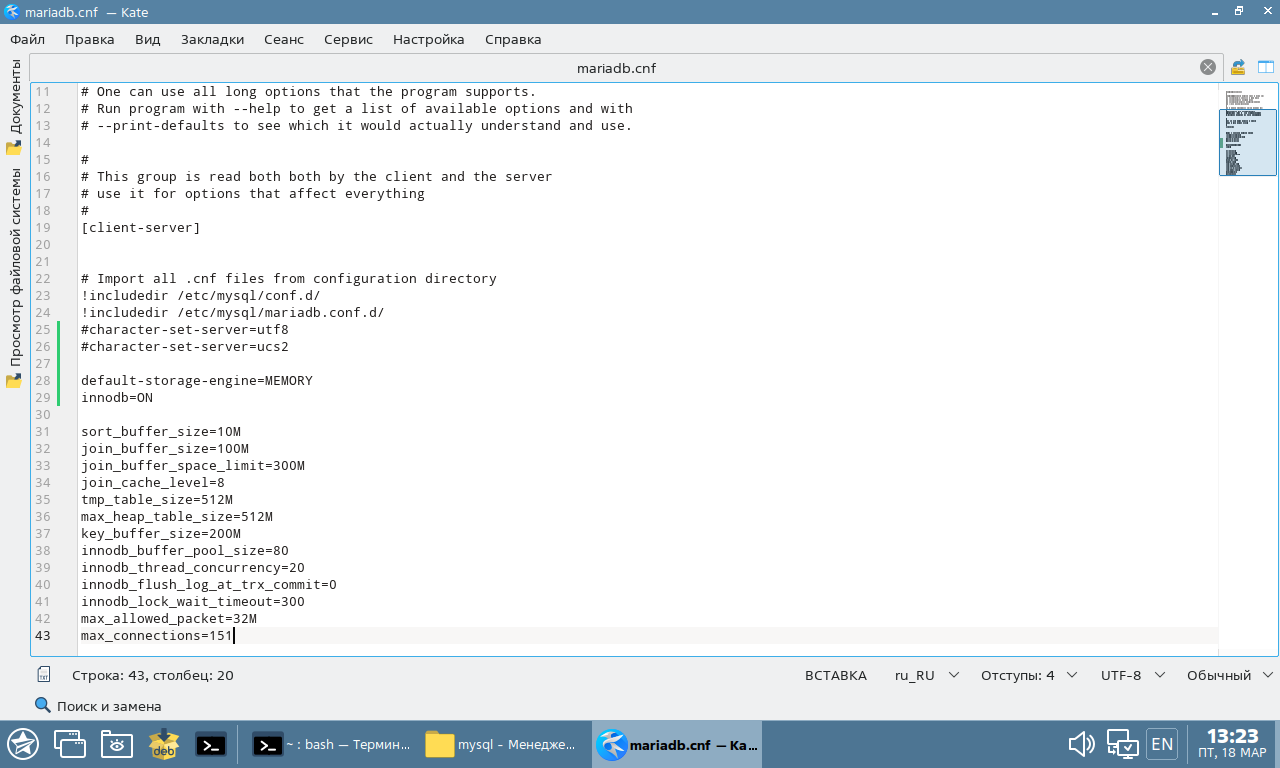The width and height of the screenshot is (1280, 768).
Task: Switch to the mysql file manager taskbar window
Action: [x=503, y=744]
